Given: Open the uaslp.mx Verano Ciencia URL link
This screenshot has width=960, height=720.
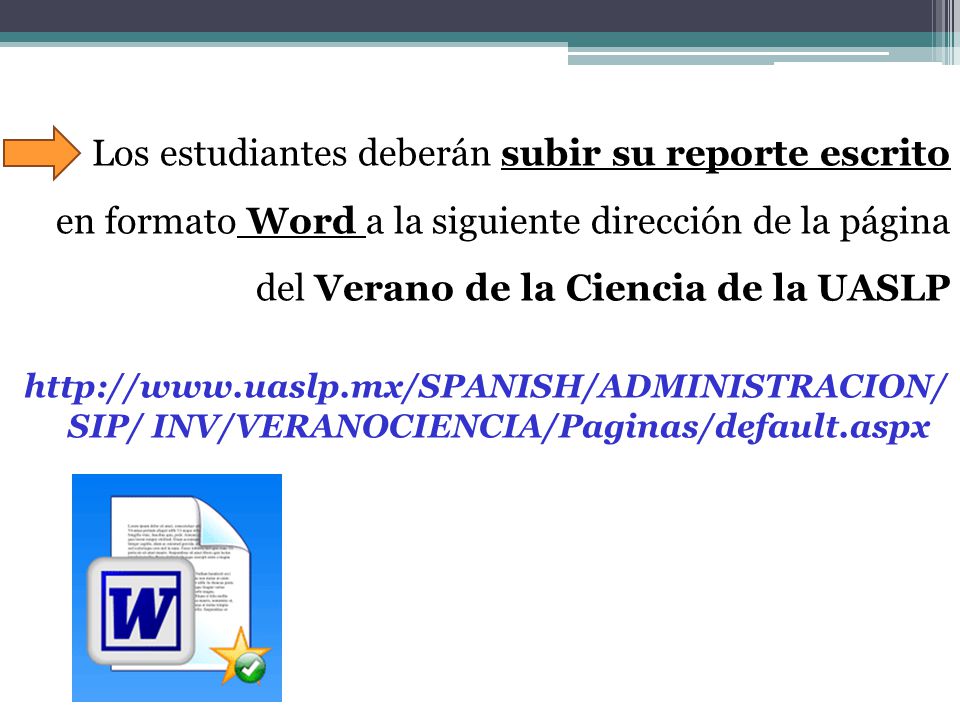Looking at the screenshot, I should (x=486, y=407).
